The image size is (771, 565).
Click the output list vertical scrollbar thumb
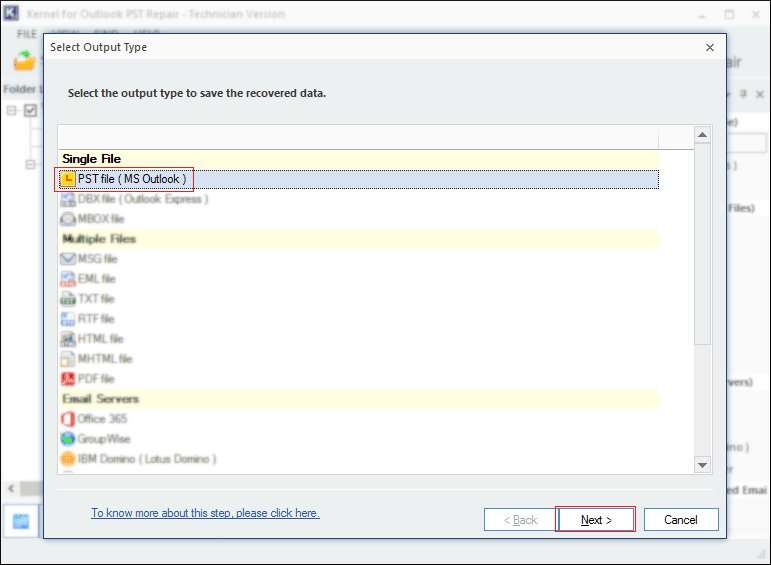702,244
